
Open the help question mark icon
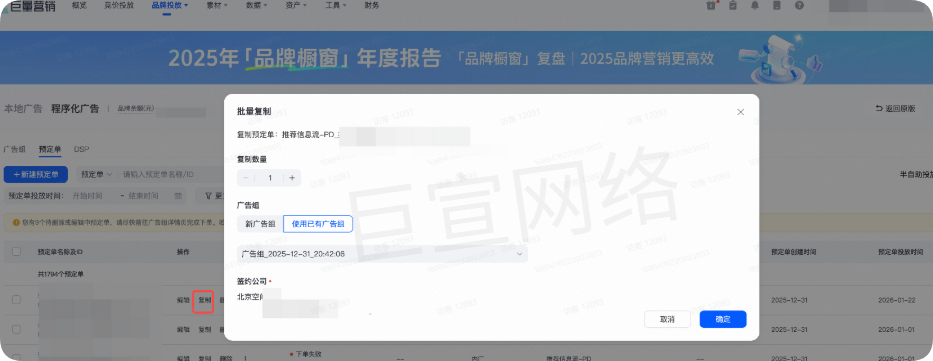click(799, 5)
